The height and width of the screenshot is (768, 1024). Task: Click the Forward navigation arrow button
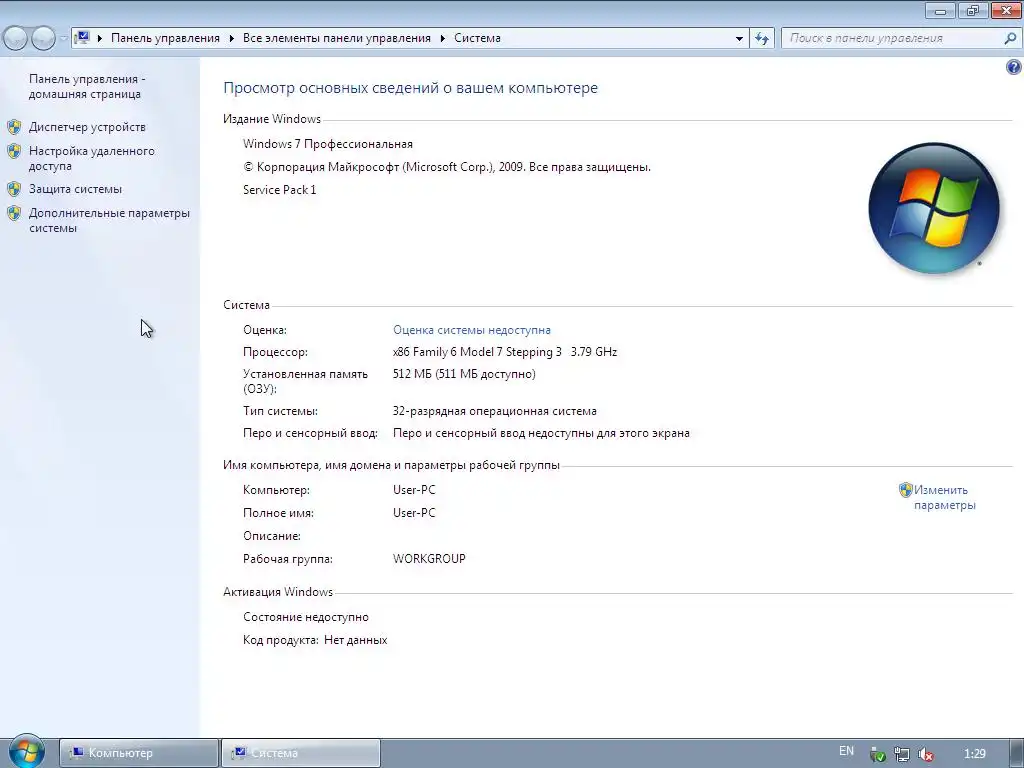[x=43, y=38]
